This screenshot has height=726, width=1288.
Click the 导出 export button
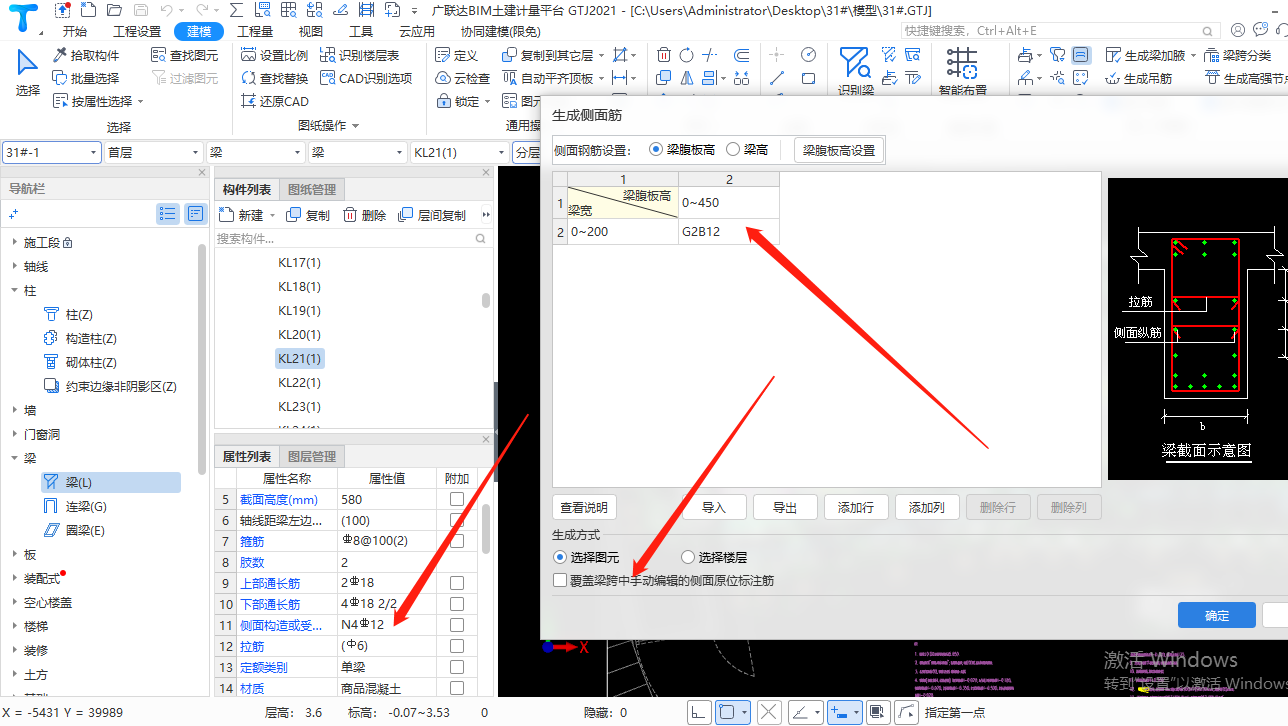click(x=785, y=507)
